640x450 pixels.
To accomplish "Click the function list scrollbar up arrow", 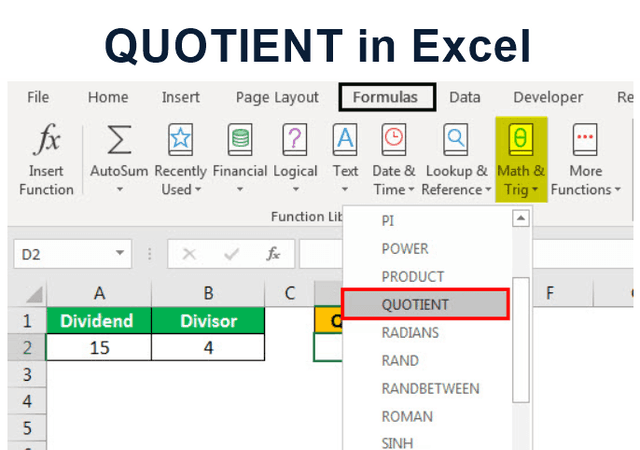I will 520,219.
